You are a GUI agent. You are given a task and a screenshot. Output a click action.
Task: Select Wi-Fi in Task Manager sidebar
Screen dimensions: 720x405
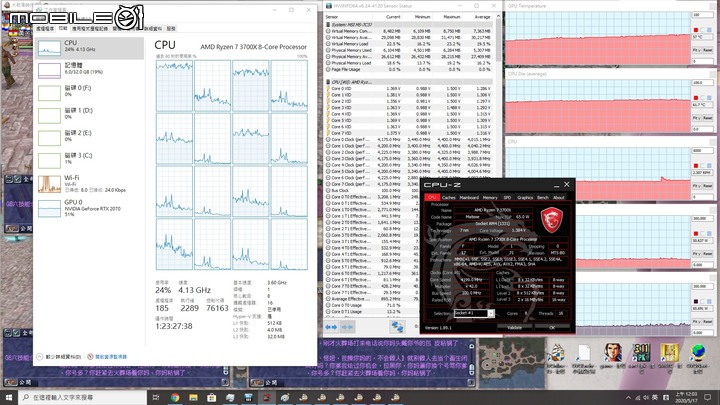point(90,184)
